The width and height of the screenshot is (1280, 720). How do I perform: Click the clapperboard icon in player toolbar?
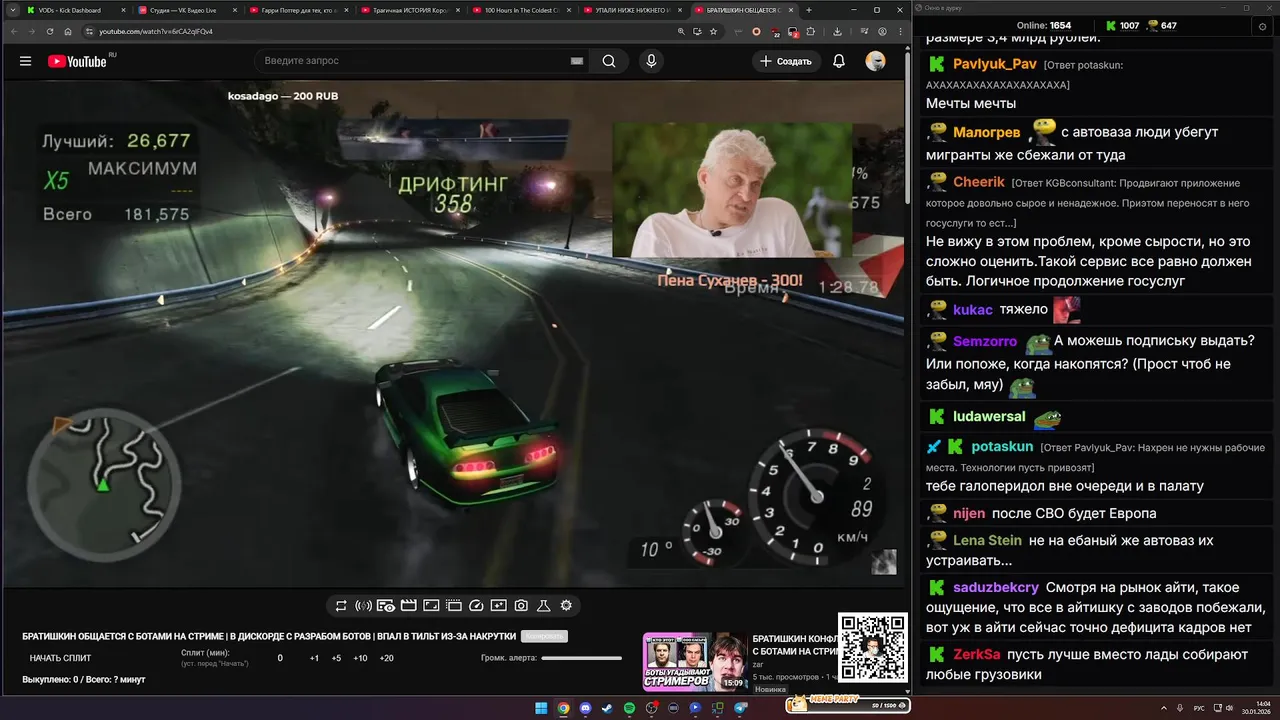click(409, 605)
